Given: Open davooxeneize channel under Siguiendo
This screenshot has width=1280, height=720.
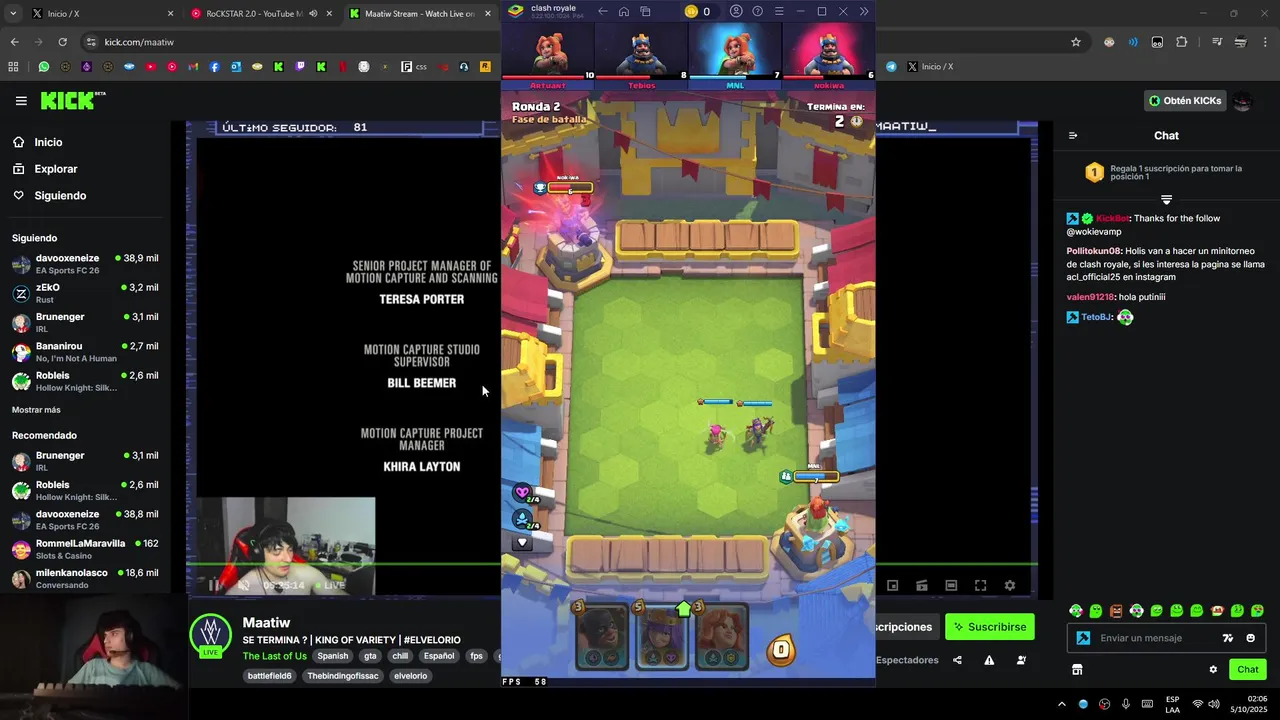Looking at the screenshot, I should click(85, 264).
